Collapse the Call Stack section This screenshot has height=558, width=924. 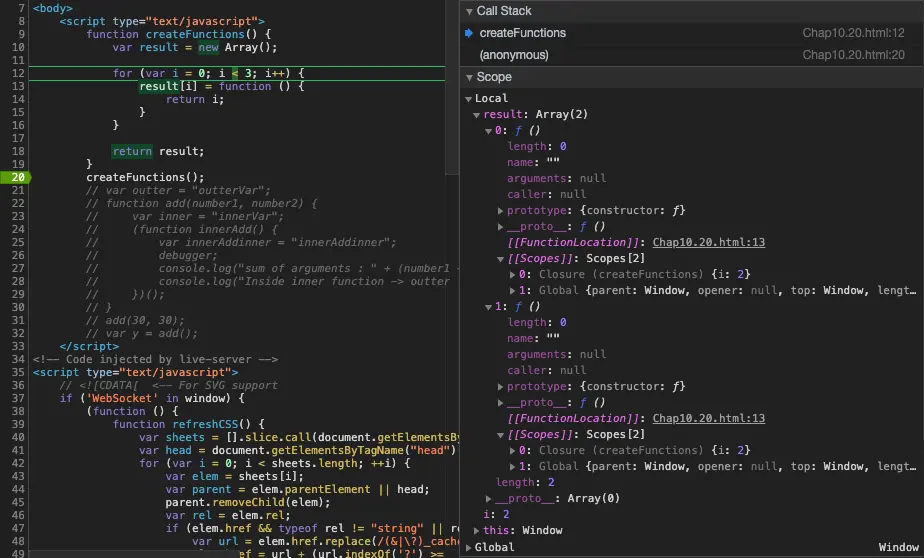470,11
